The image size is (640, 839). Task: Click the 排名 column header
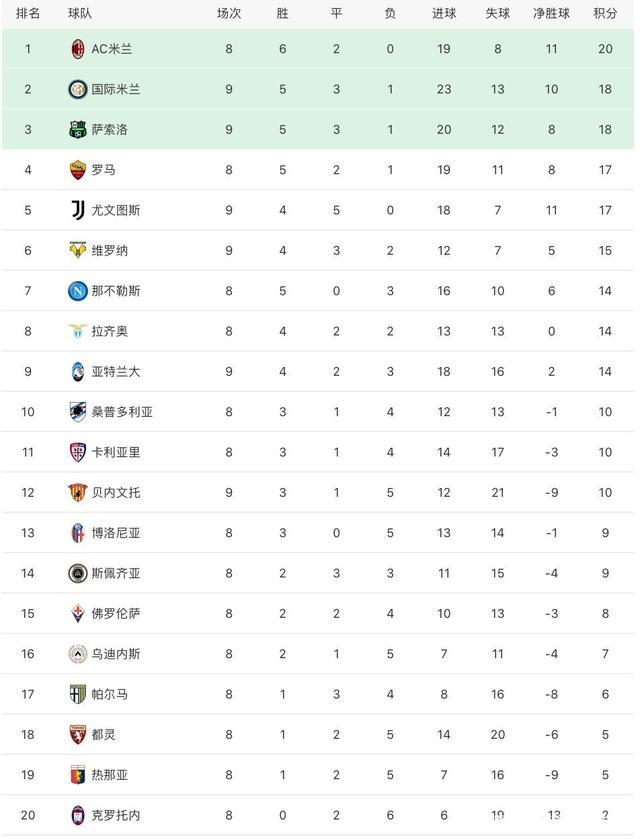[x=28, y=13]
